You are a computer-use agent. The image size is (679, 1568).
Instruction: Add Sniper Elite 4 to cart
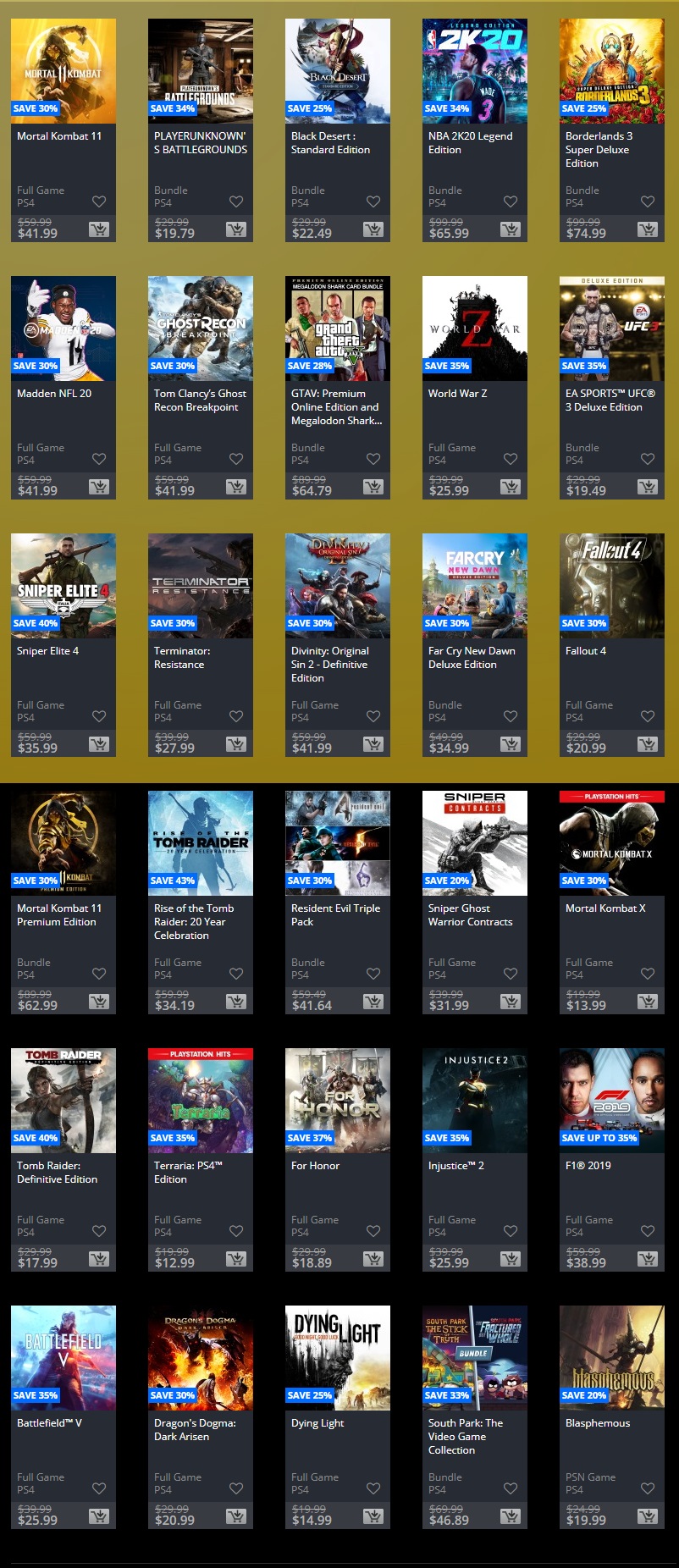[x=99, y=744]
